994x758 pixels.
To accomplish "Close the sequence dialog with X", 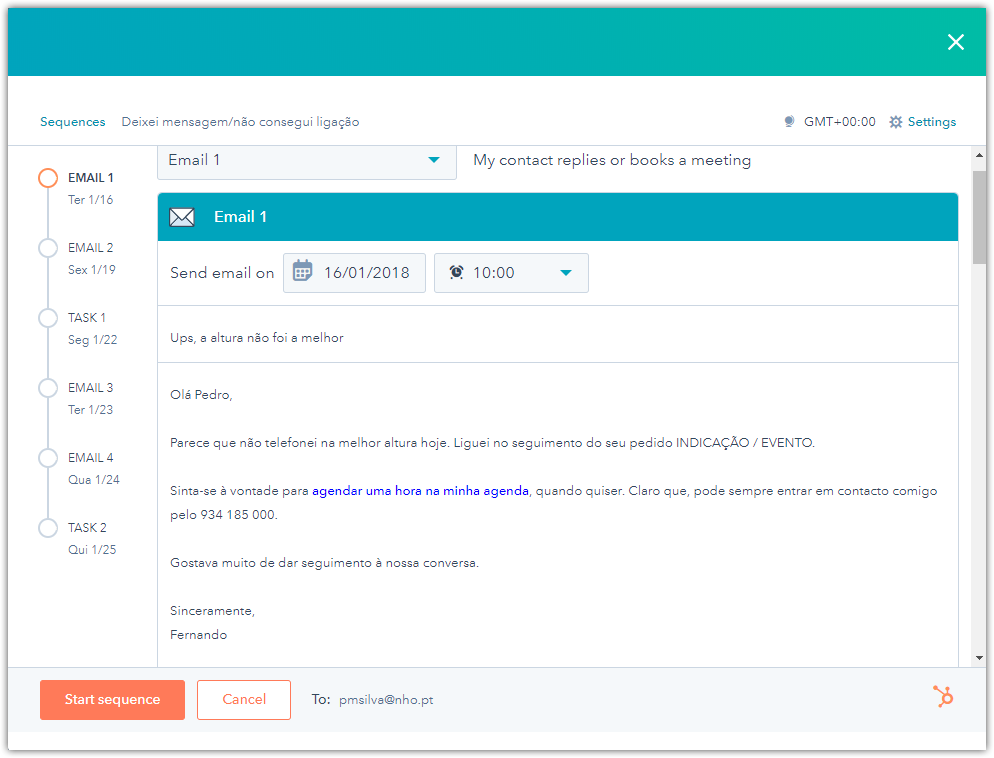I will 955,42.
